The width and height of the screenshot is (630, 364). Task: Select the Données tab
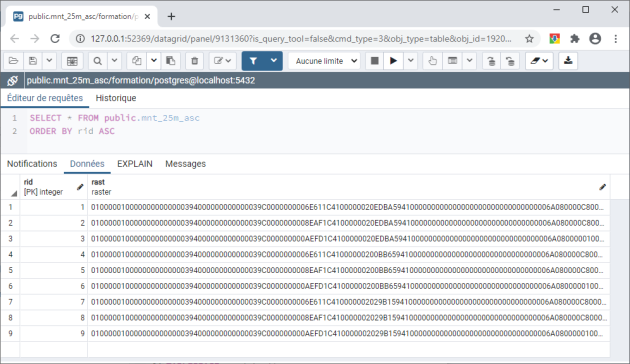[x=87, y=164]
